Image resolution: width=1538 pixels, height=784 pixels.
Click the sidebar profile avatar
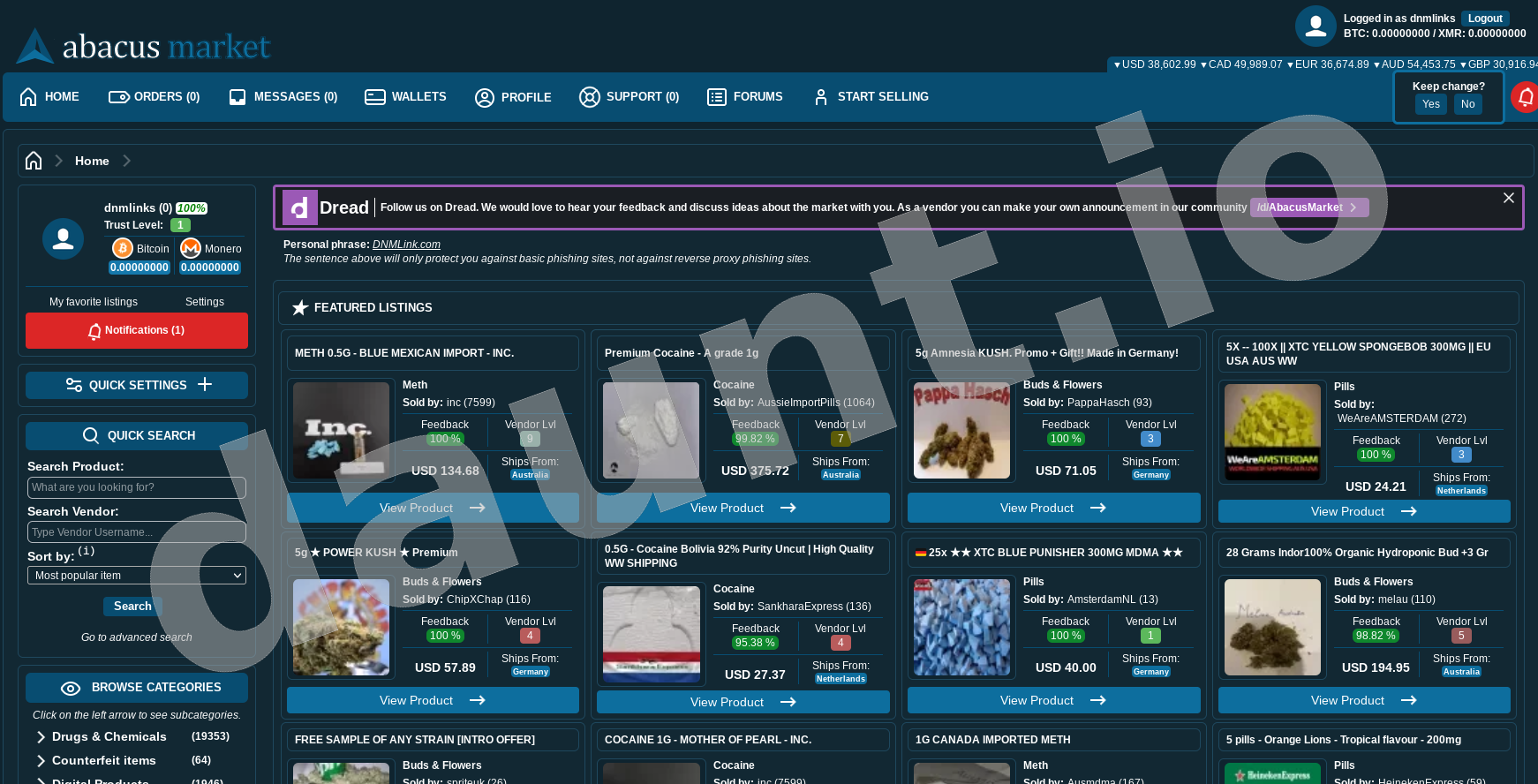pos(64,239)
